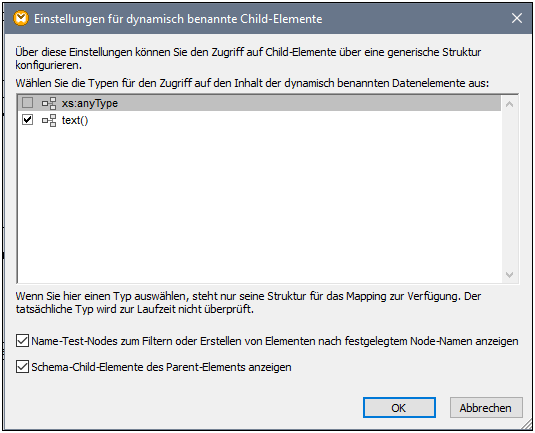Select the text() row label

[75, 120]
